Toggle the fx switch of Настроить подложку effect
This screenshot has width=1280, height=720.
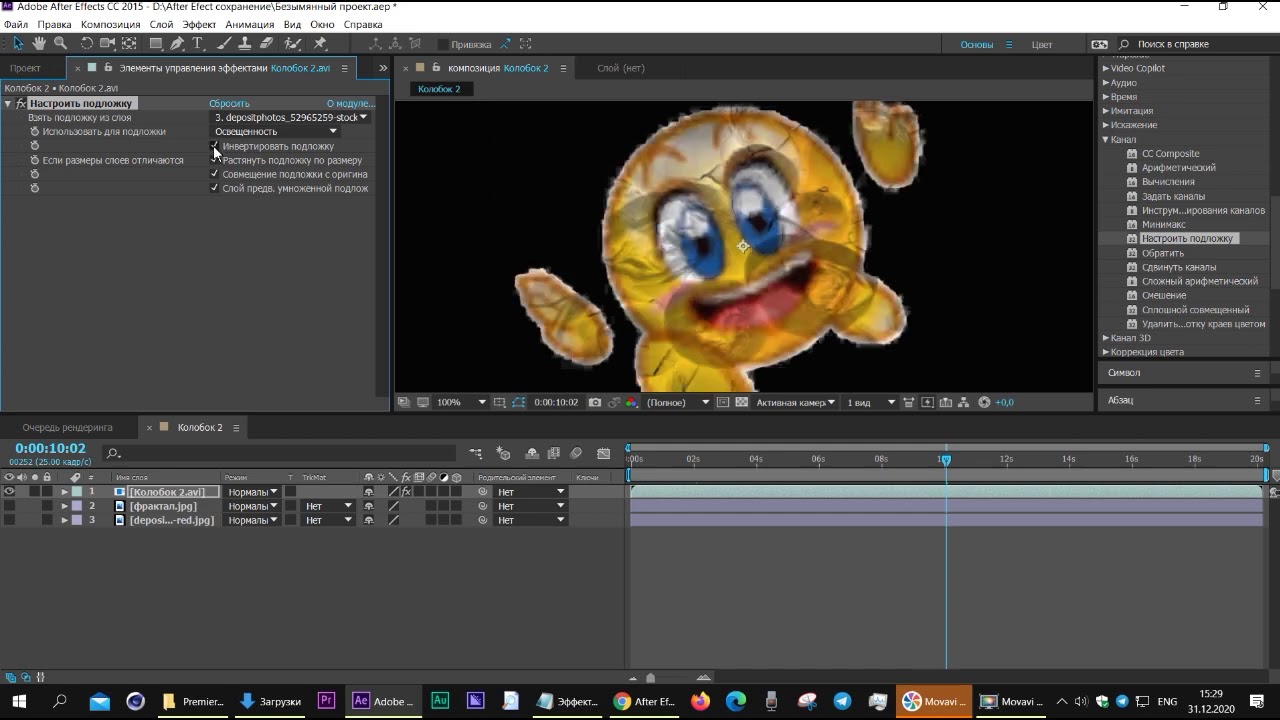(x=21, y=103)
